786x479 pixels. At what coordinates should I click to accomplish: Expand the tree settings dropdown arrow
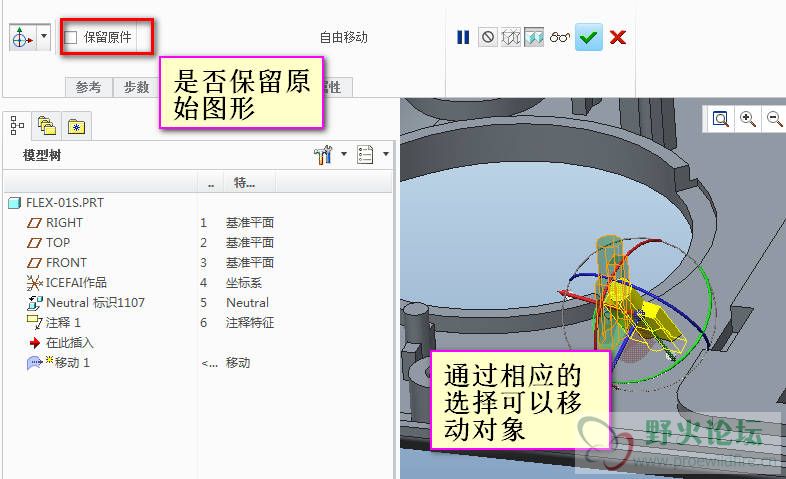coord(344,154)
